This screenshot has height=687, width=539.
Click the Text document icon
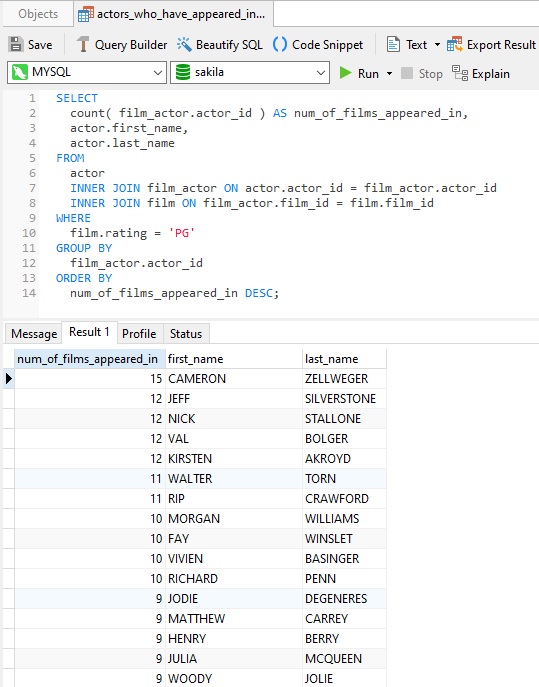coord(393,44)
